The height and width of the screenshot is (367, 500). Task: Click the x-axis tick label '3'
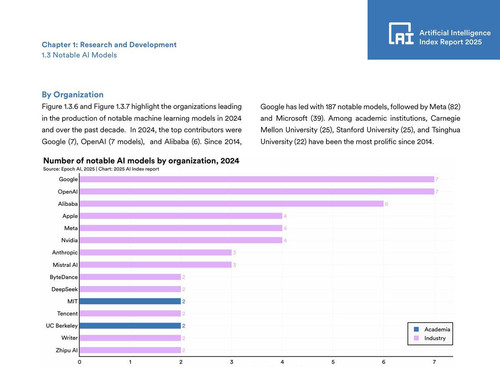coord(232,362)
